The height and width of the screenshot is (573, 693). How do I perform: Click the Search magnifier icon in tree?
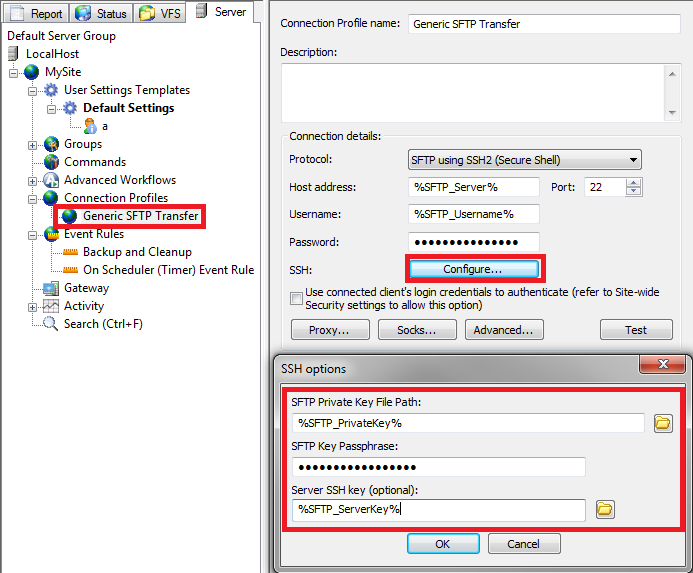coord(51,324)
